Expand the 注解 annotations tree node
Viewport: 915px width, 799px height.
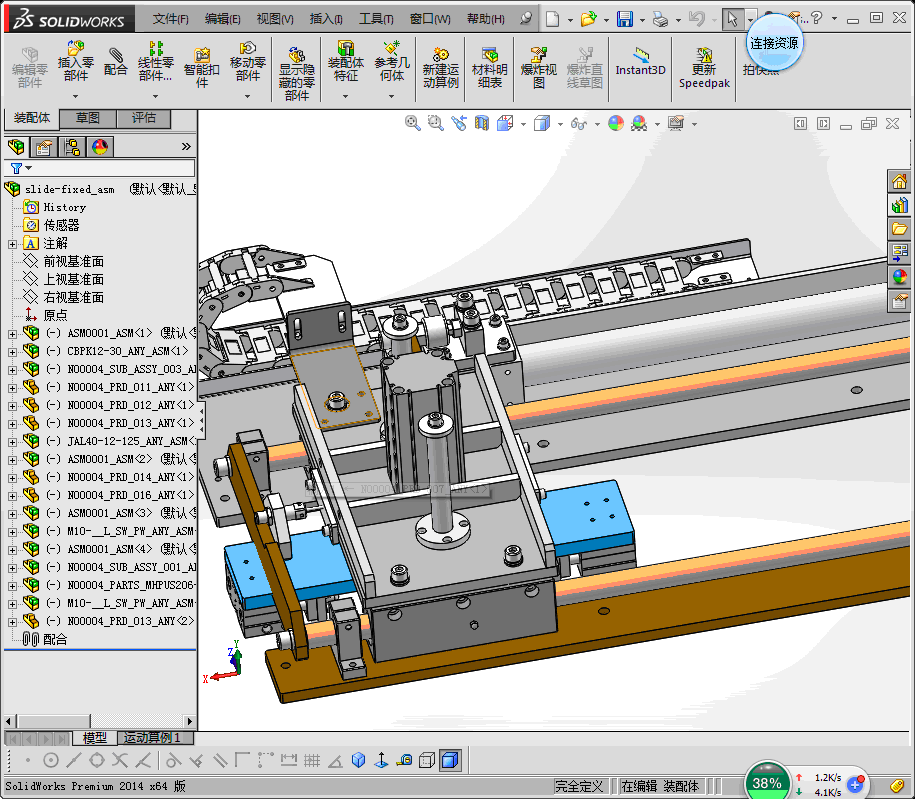12,243
